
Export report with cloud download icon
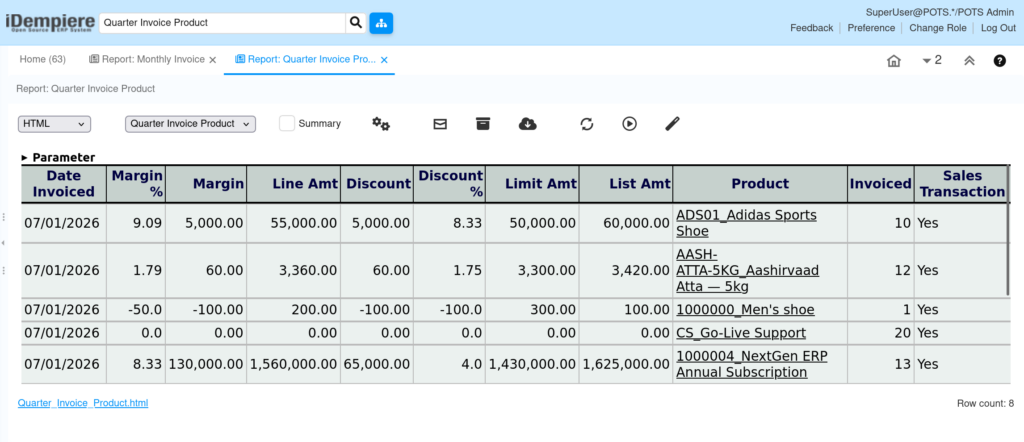pos(528,123)
